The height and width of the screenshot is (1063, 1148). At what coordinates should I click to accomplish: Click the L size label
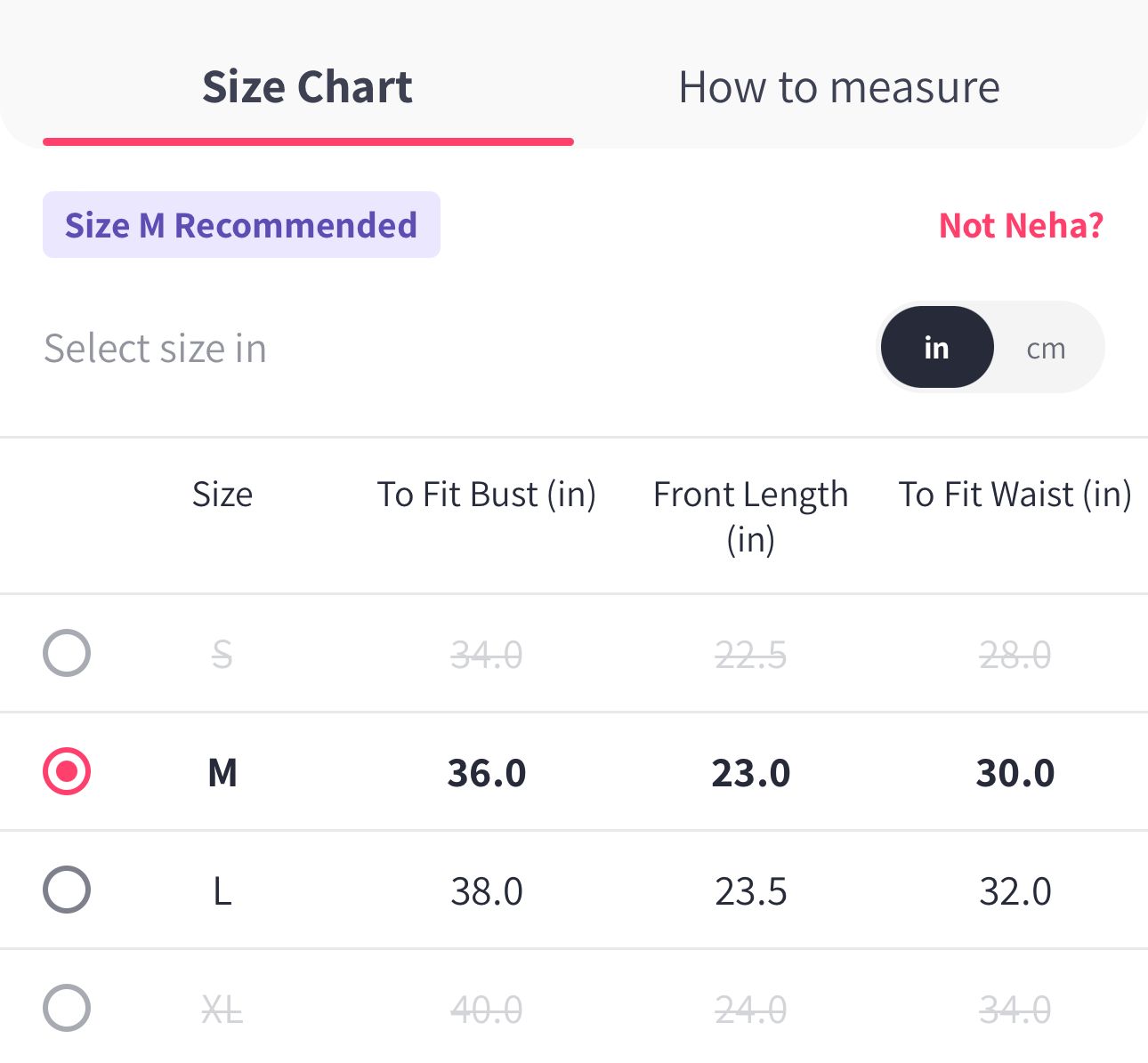tap(222, 890)
